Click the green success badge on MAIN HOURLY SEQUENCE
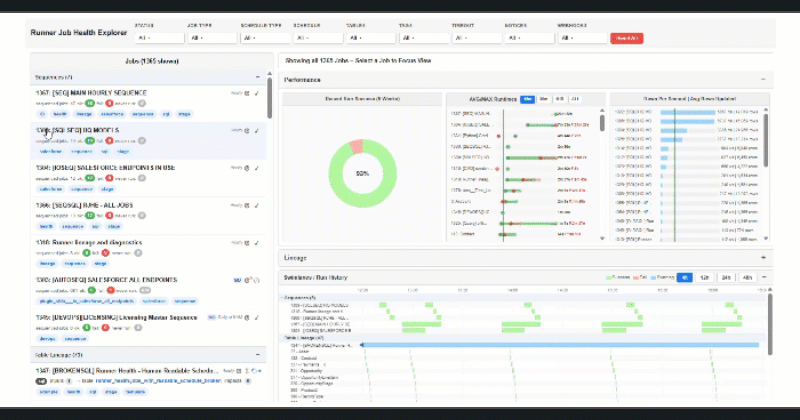This screenshot has height=420, width=800. (x=90, y=103)
